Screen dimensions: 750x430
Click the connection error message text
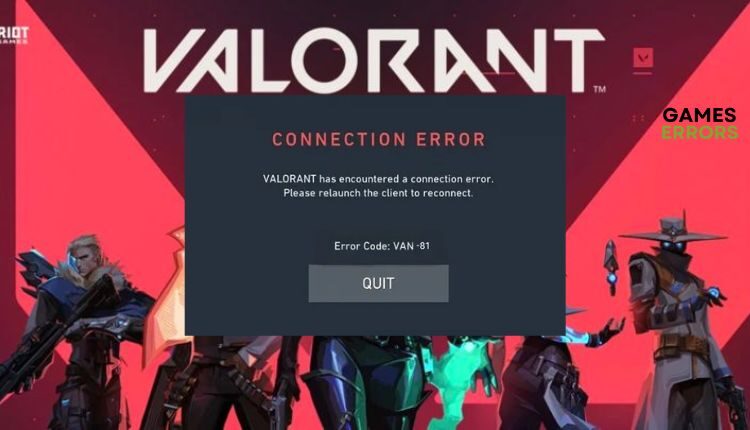378,186
